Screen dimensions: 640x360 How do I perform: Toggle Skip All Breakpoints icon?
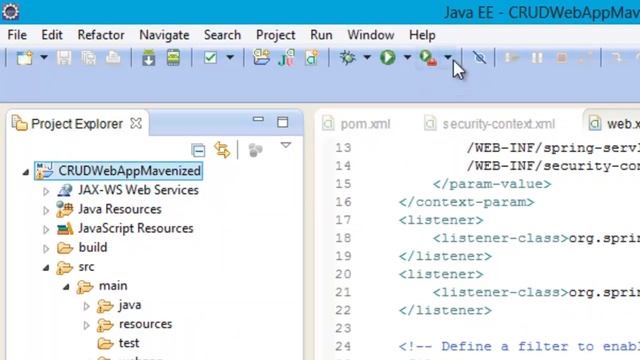[x=479, y=58]
